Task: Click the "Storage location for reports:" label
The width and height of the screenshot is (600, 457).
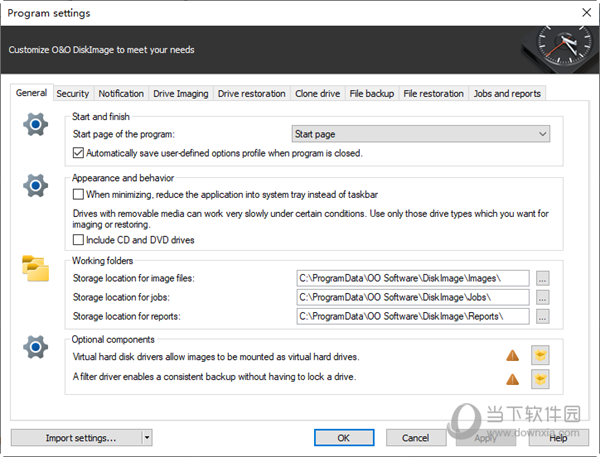Action: (x=126, y=316)
